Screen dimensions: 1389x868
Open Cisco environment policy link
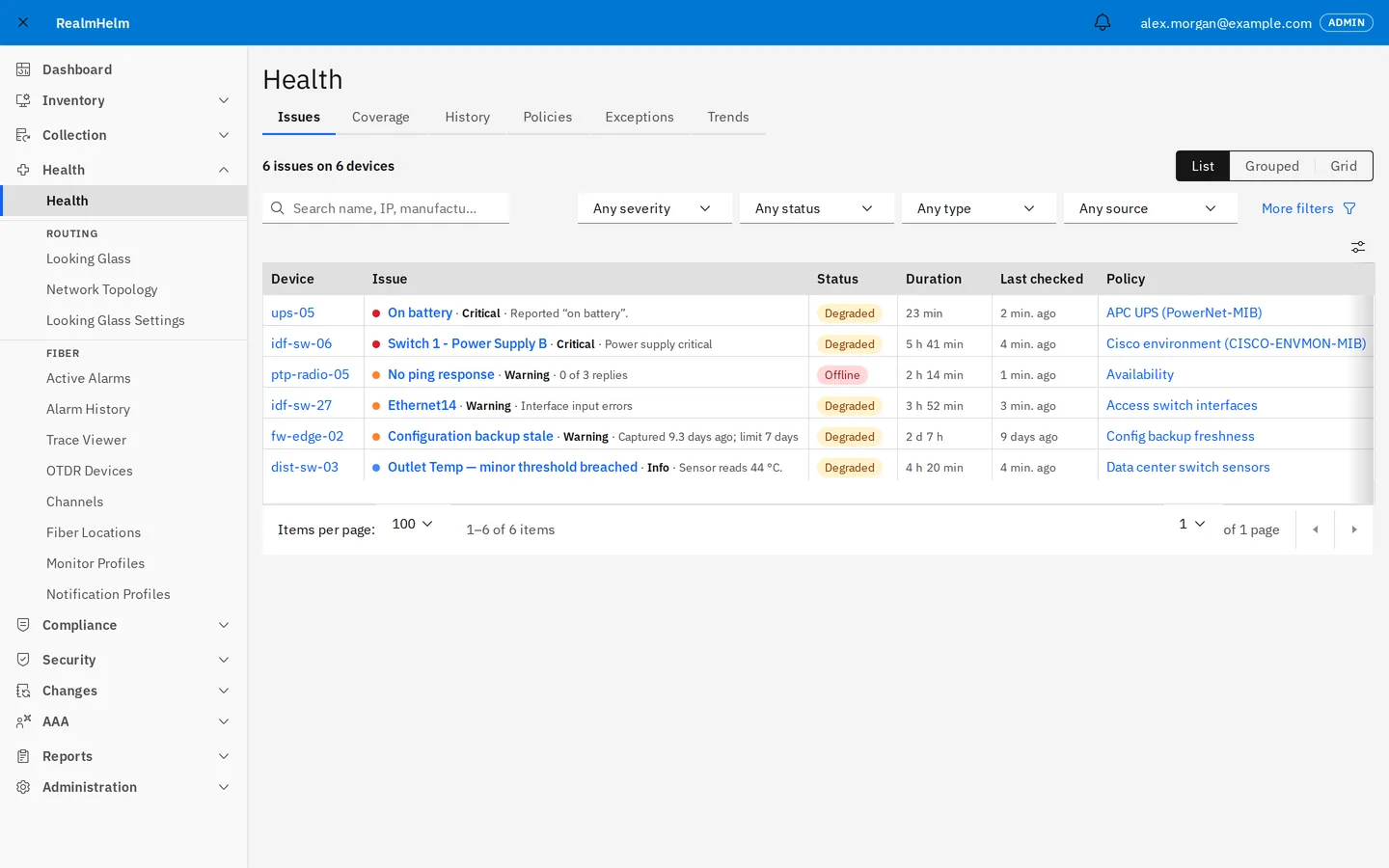1236,343
